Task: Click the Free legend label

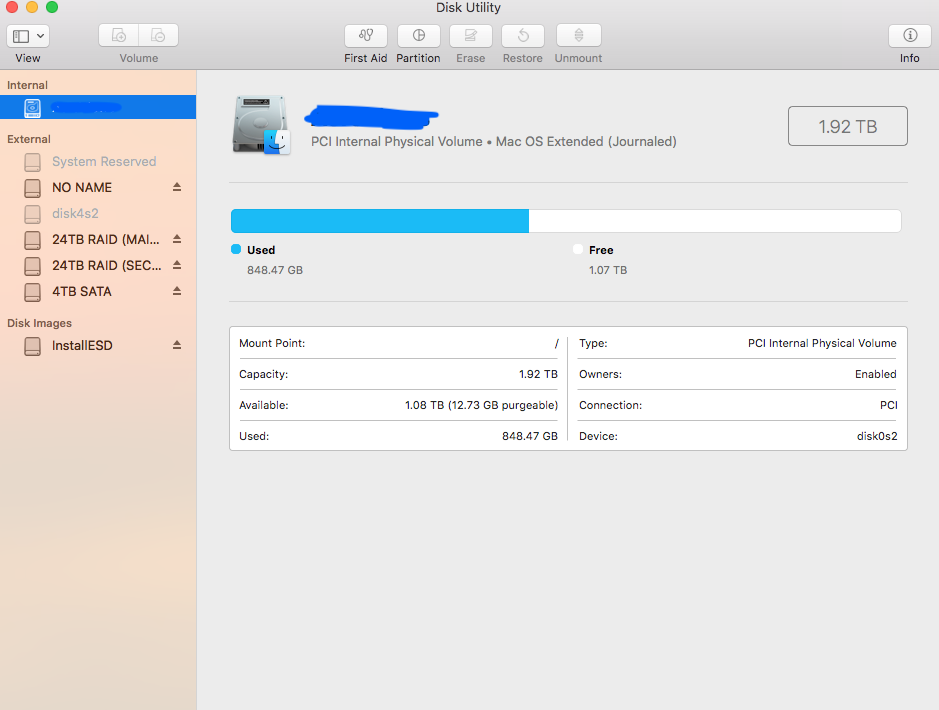Action: coord(601,250)
